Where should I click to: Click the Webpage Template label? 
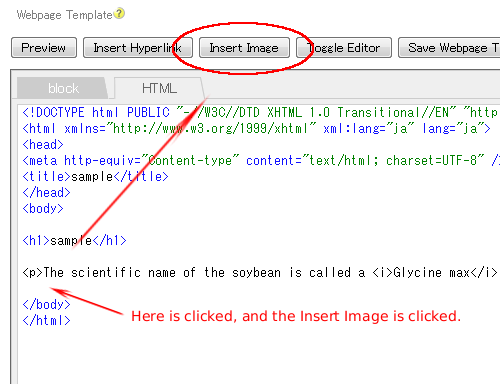65,15
